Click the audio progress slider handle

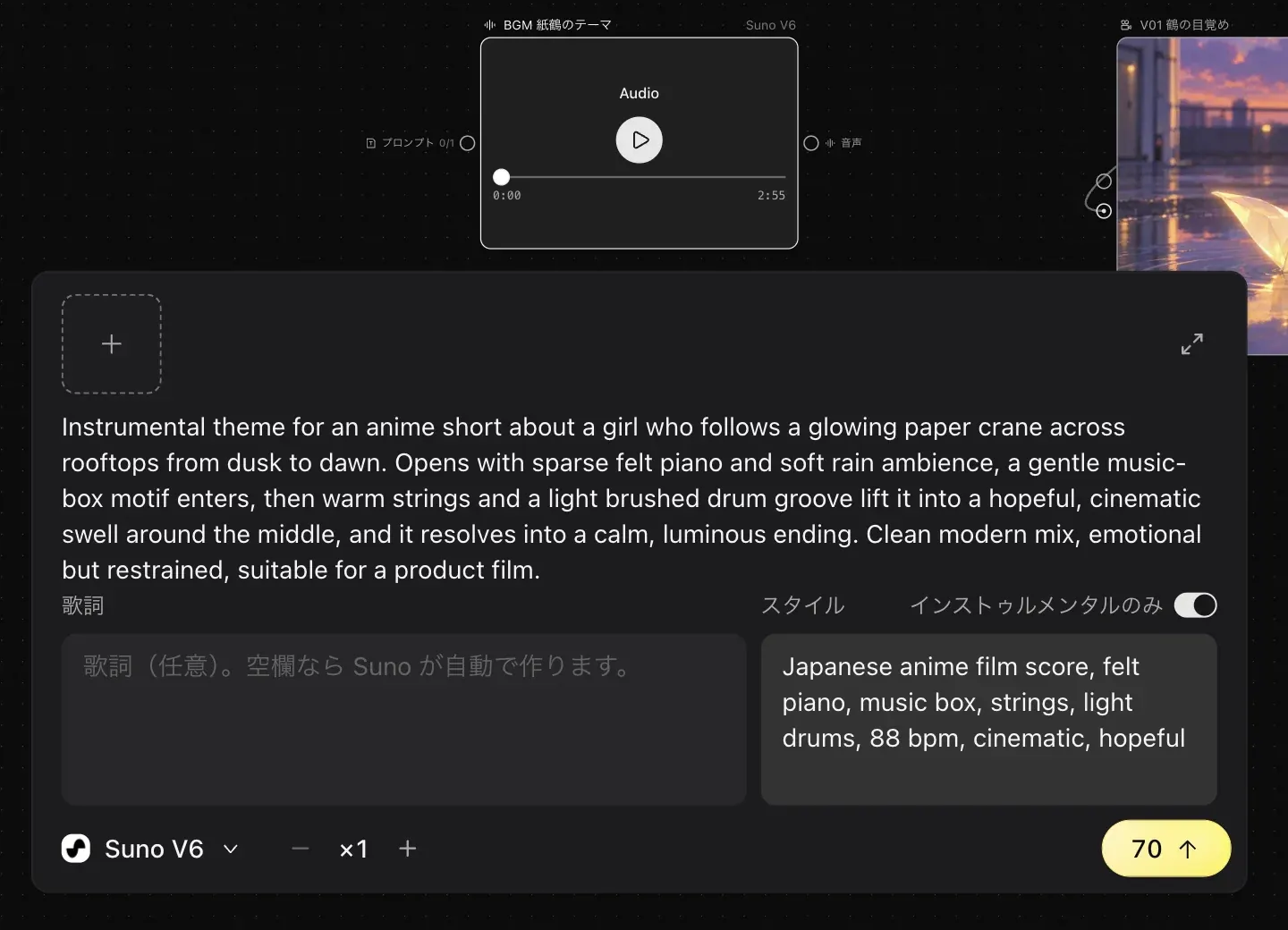[502, 177]
